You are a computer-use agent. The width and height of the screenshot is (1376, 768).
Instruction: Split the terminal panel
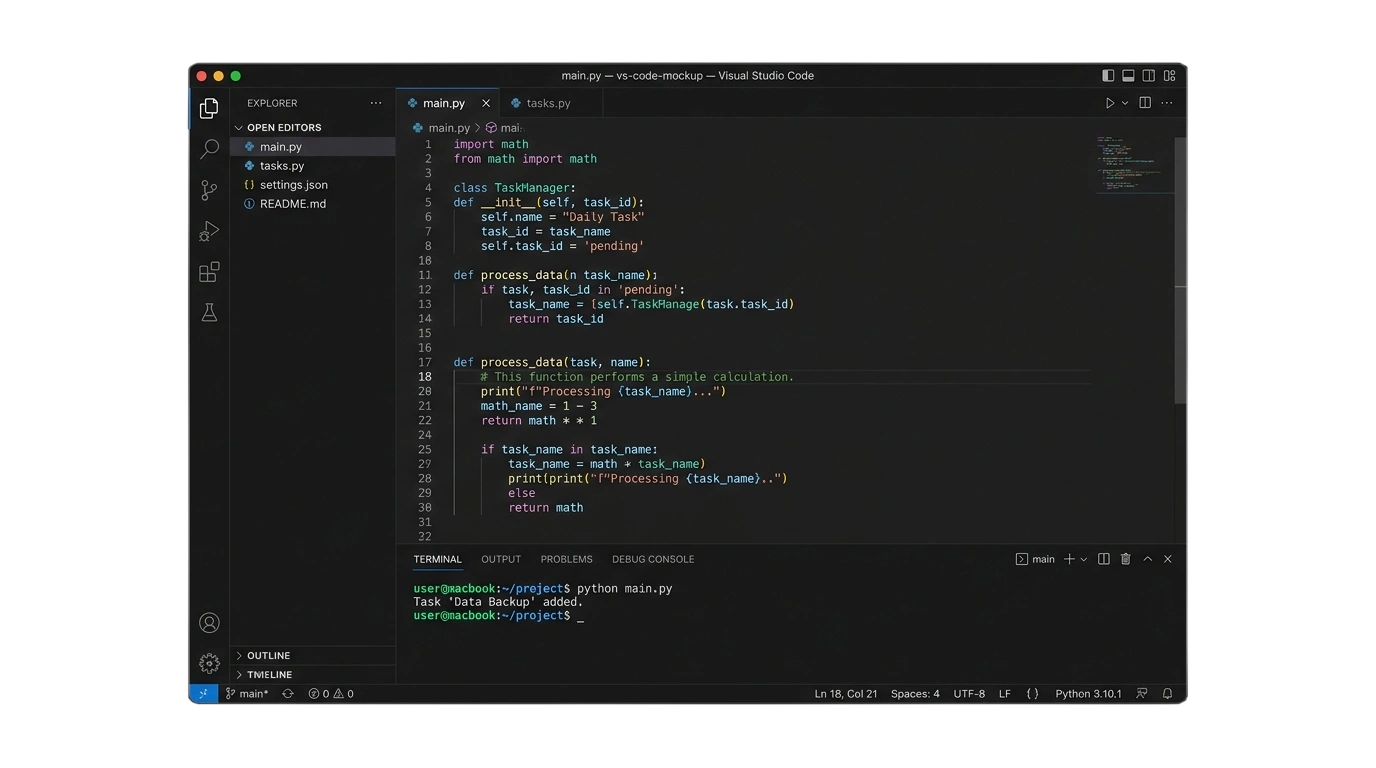pos(1103,558)
